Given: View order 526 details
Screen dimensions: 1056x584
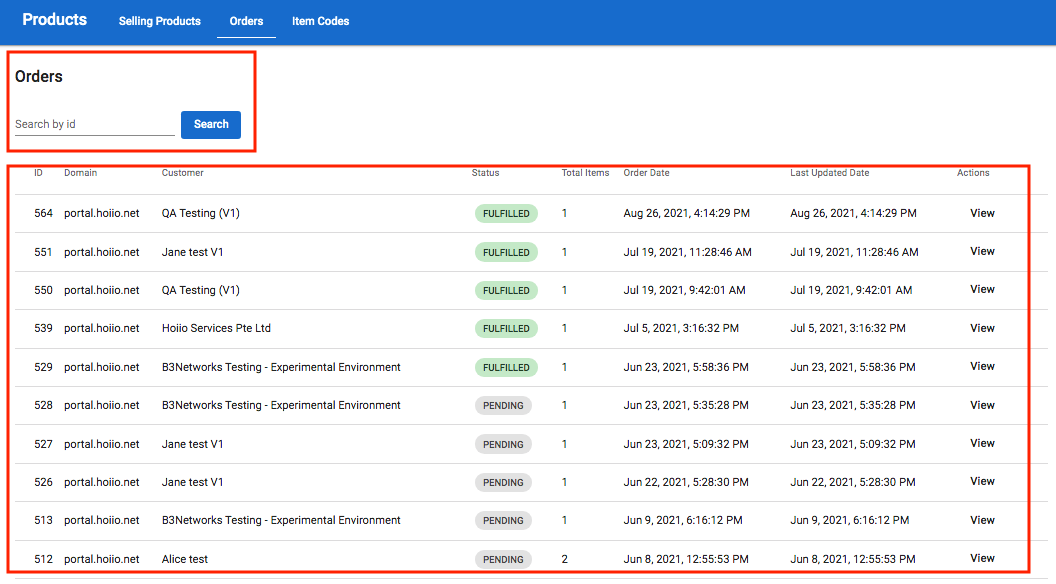Looking at the screenshot, I should pos(982,482).
